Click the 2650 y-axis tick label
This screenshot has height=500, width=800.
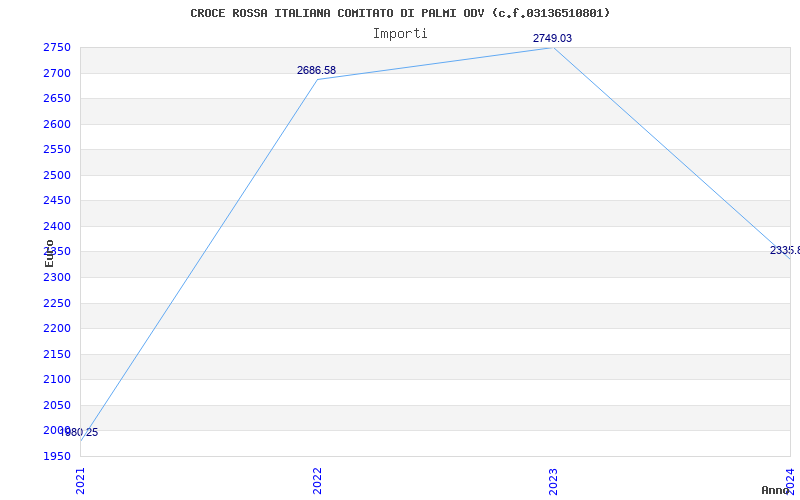click(x=57, y=98)
